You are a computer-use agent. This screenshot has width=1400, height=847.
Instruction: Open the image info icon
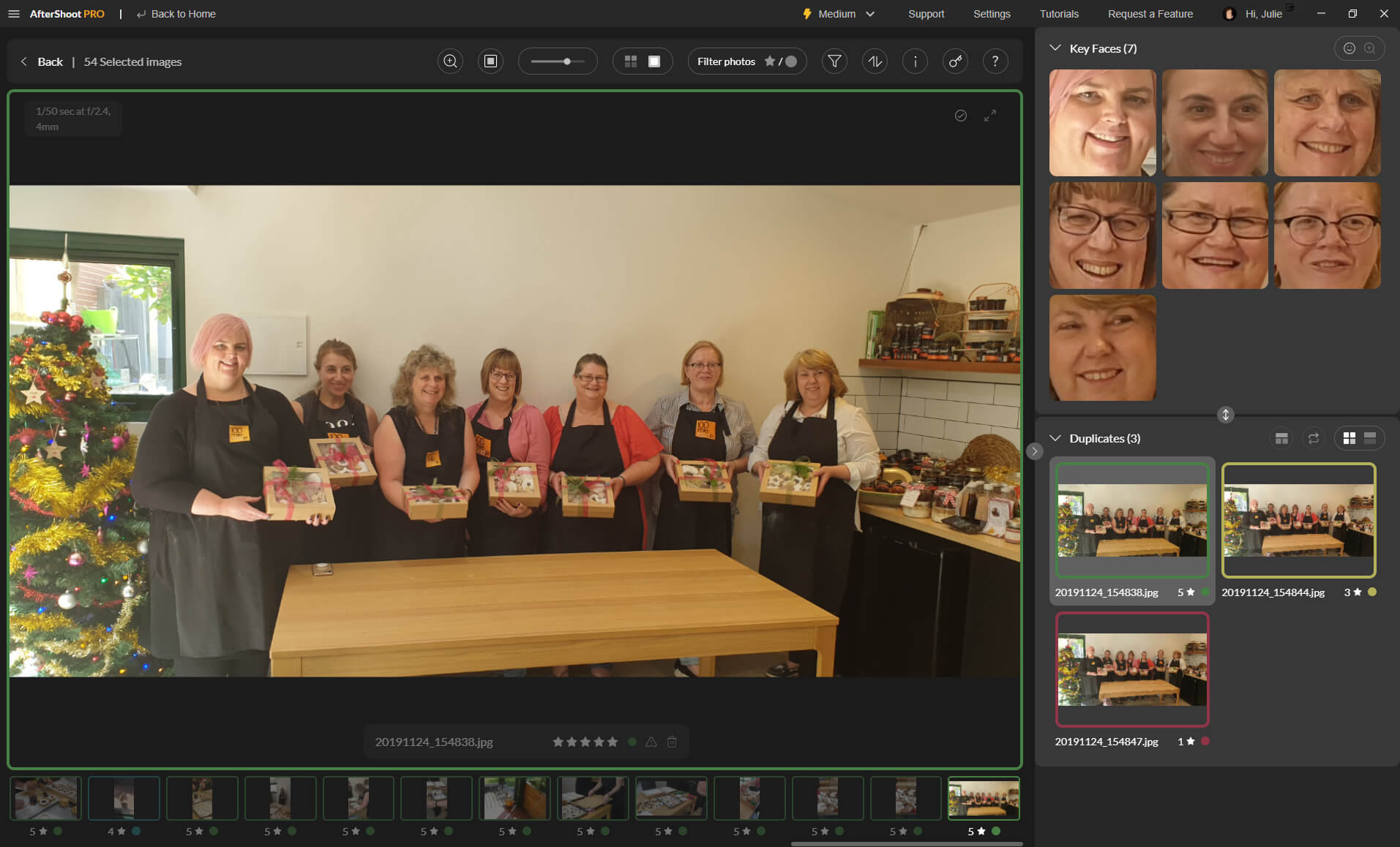coord(915,61)
